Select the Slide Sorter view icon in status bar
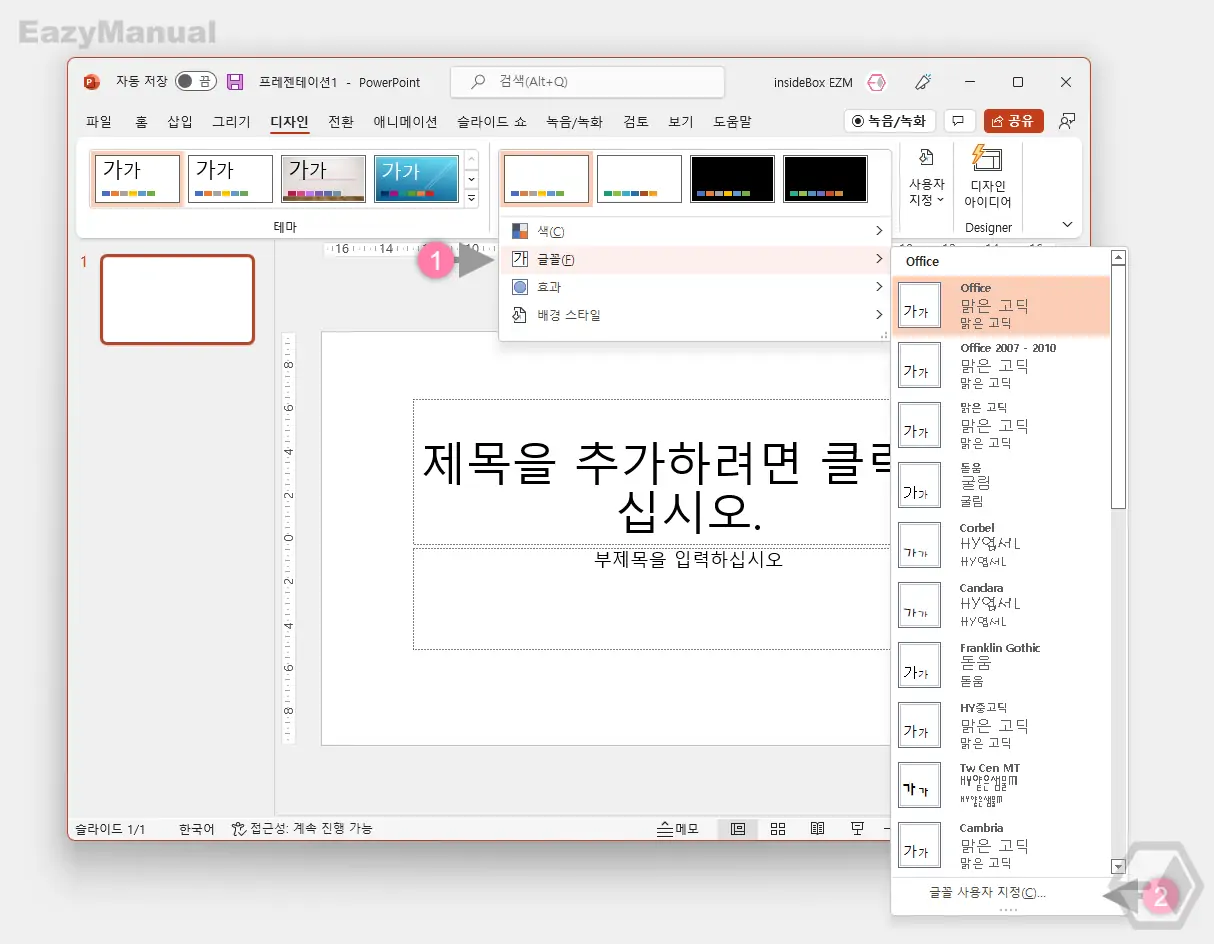This screenshot has height=944, width=1214. pyautogui.click(x=778, y=828)
